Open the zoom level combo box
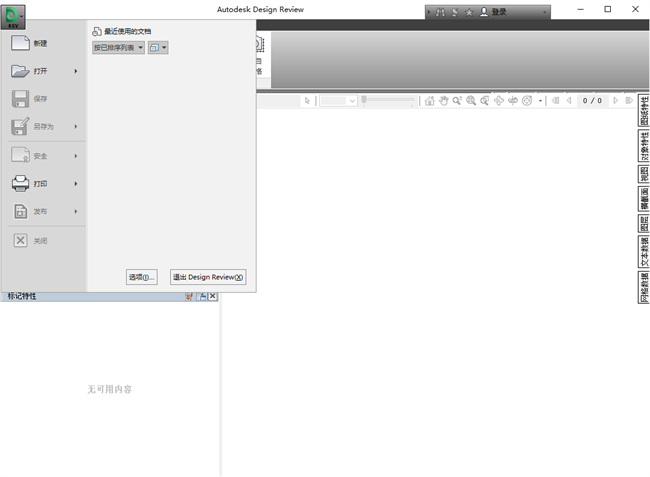The width and height of the screenshot is (650, 477). pyautogui.click(x=338, y=101)
